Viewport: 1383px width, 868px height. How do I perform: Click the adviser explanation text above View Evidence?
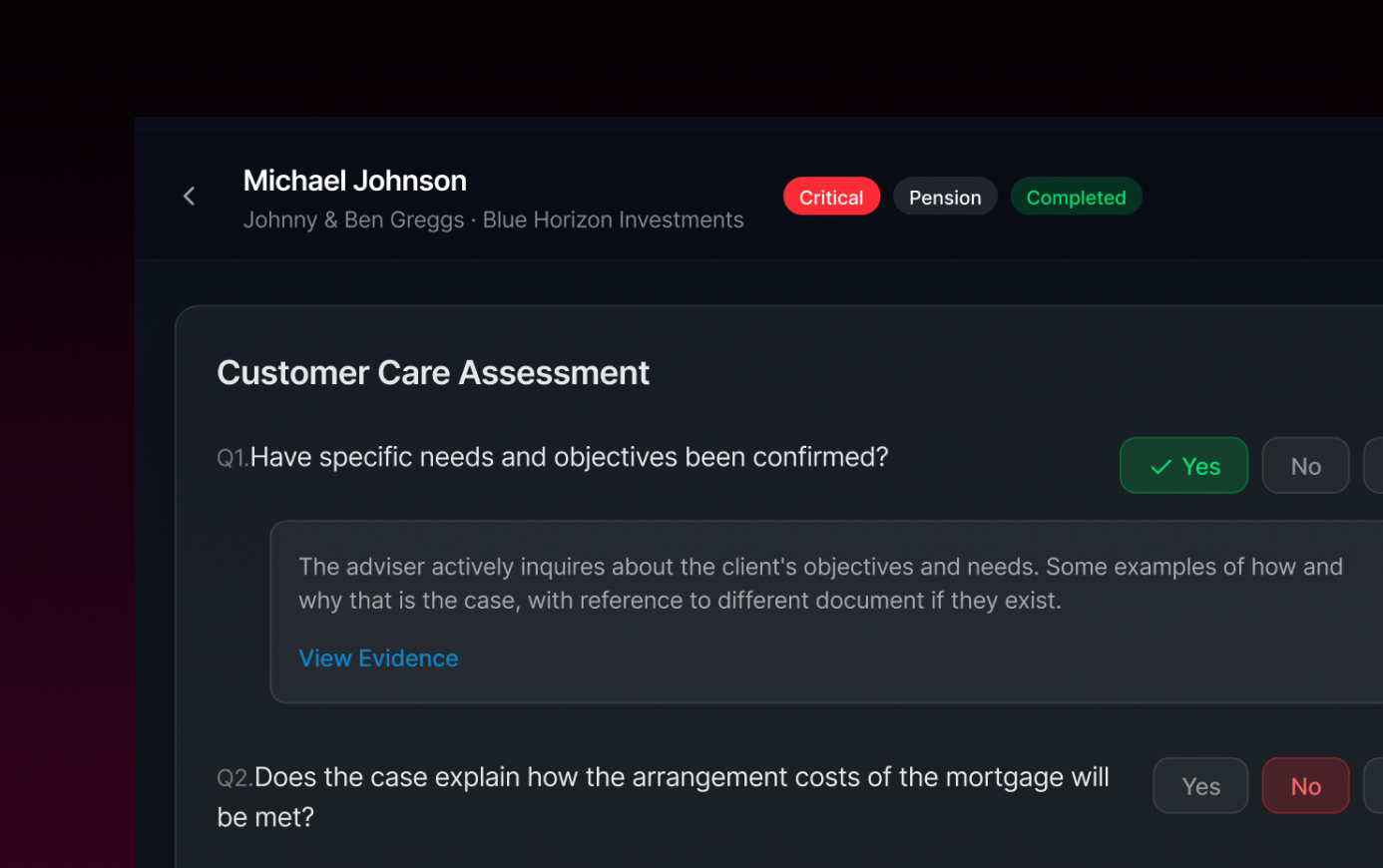pos(820,584)
